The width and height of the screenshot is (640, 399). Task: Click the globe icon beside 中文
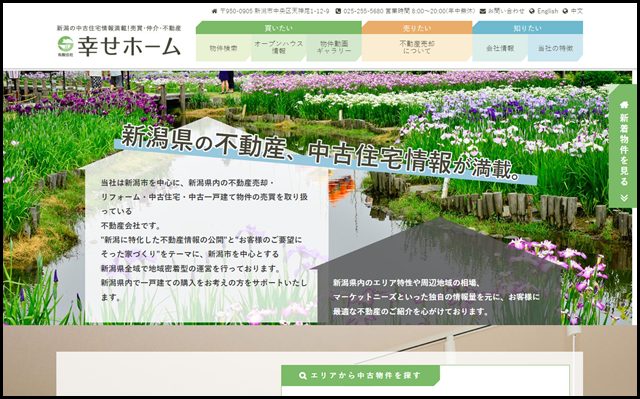coord(565,11)
